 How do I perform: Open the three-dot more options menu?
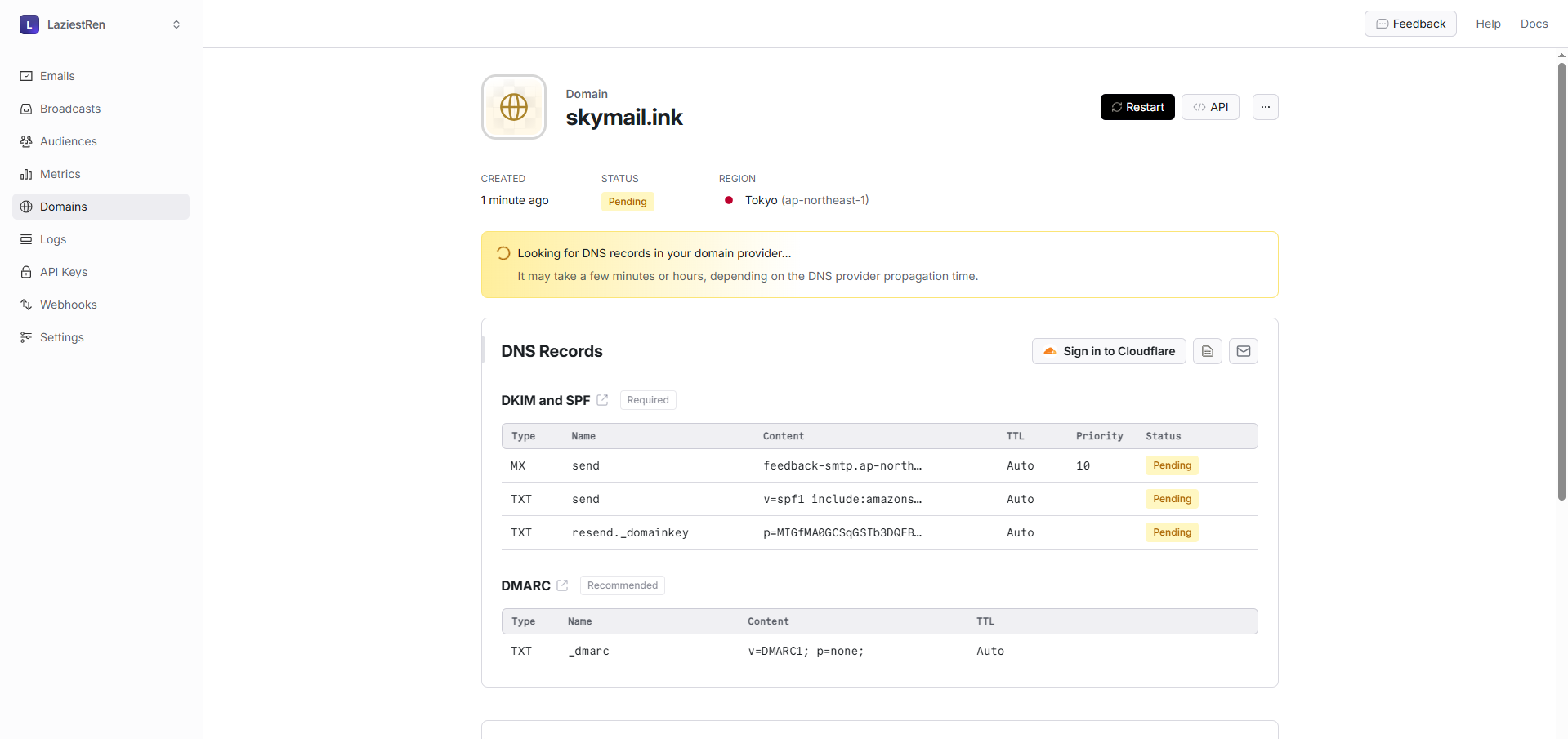pos(1265,107)
